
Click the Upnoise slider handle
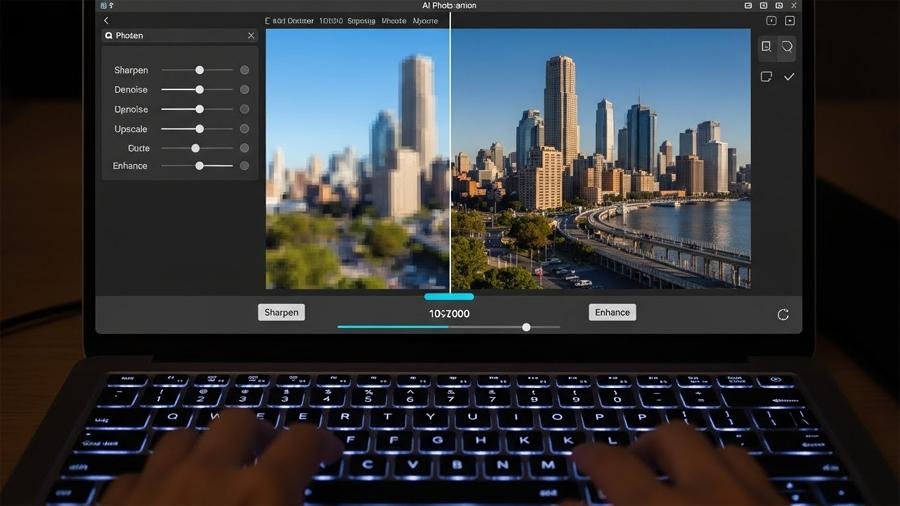[199, 109]
